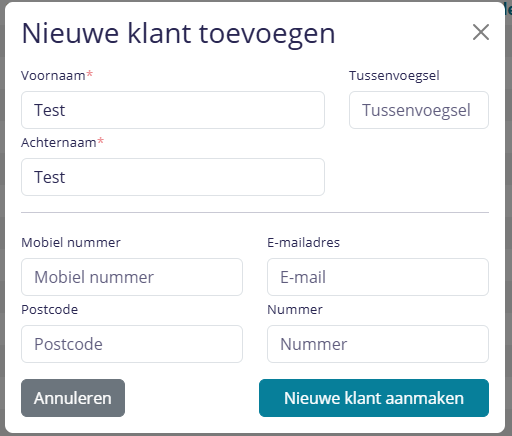The height and width of the screenshot is (436, 512).
Task: Focus the Postcode input field
Action: coord(132,344)
